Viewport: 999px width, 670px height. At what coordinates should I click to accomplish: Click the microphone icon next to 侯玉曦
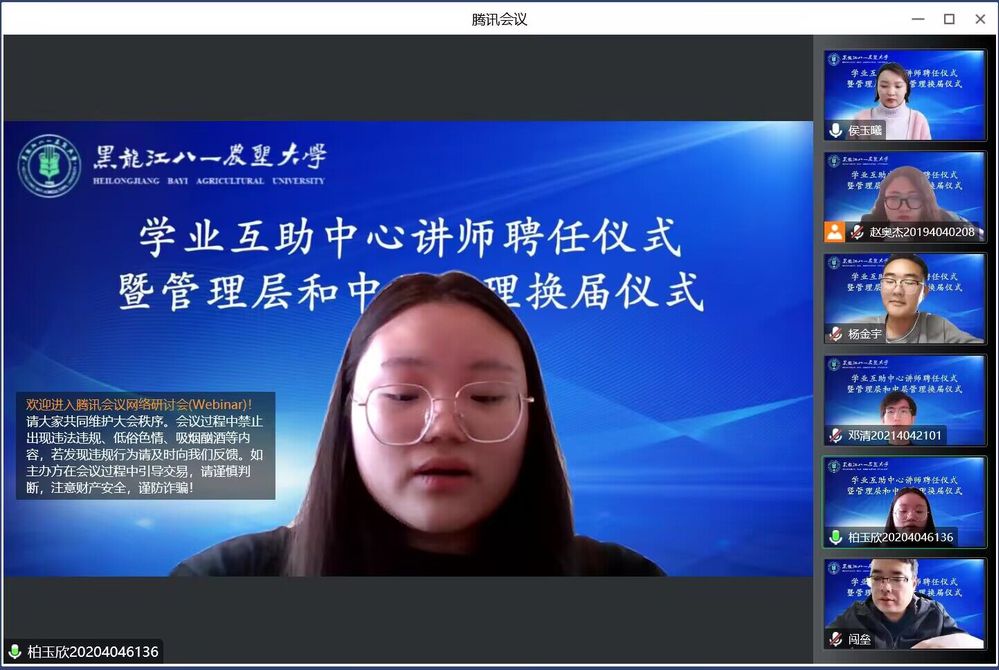tap(836, 131)
